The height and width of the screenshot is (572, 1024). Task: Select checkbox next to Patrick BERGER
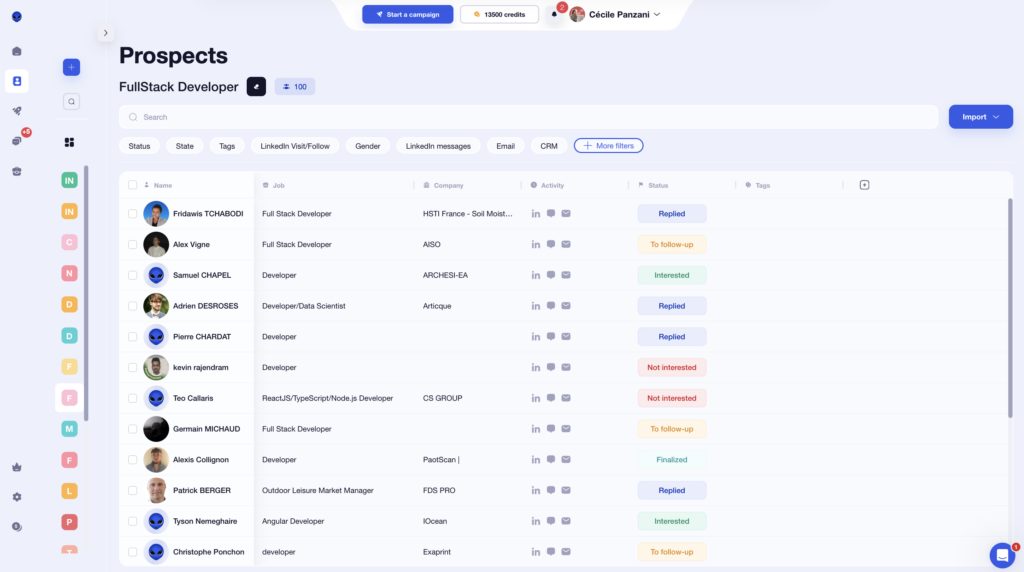tap(133, 491)
